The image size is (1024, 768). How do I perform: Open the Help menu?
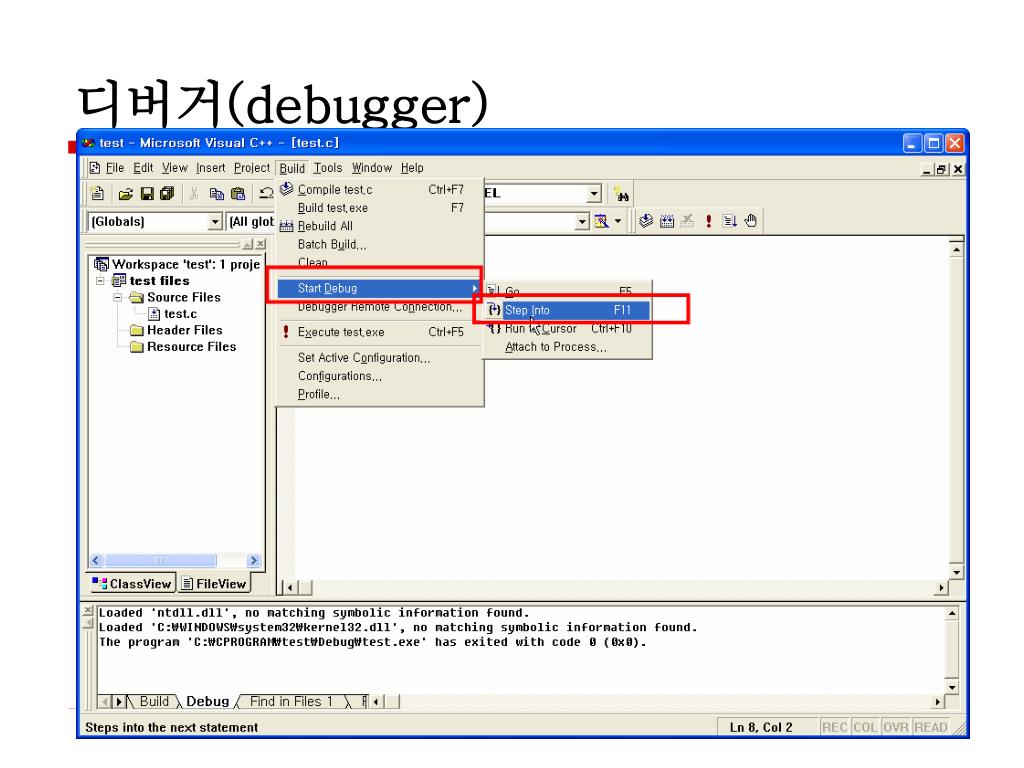pos(411,168)
